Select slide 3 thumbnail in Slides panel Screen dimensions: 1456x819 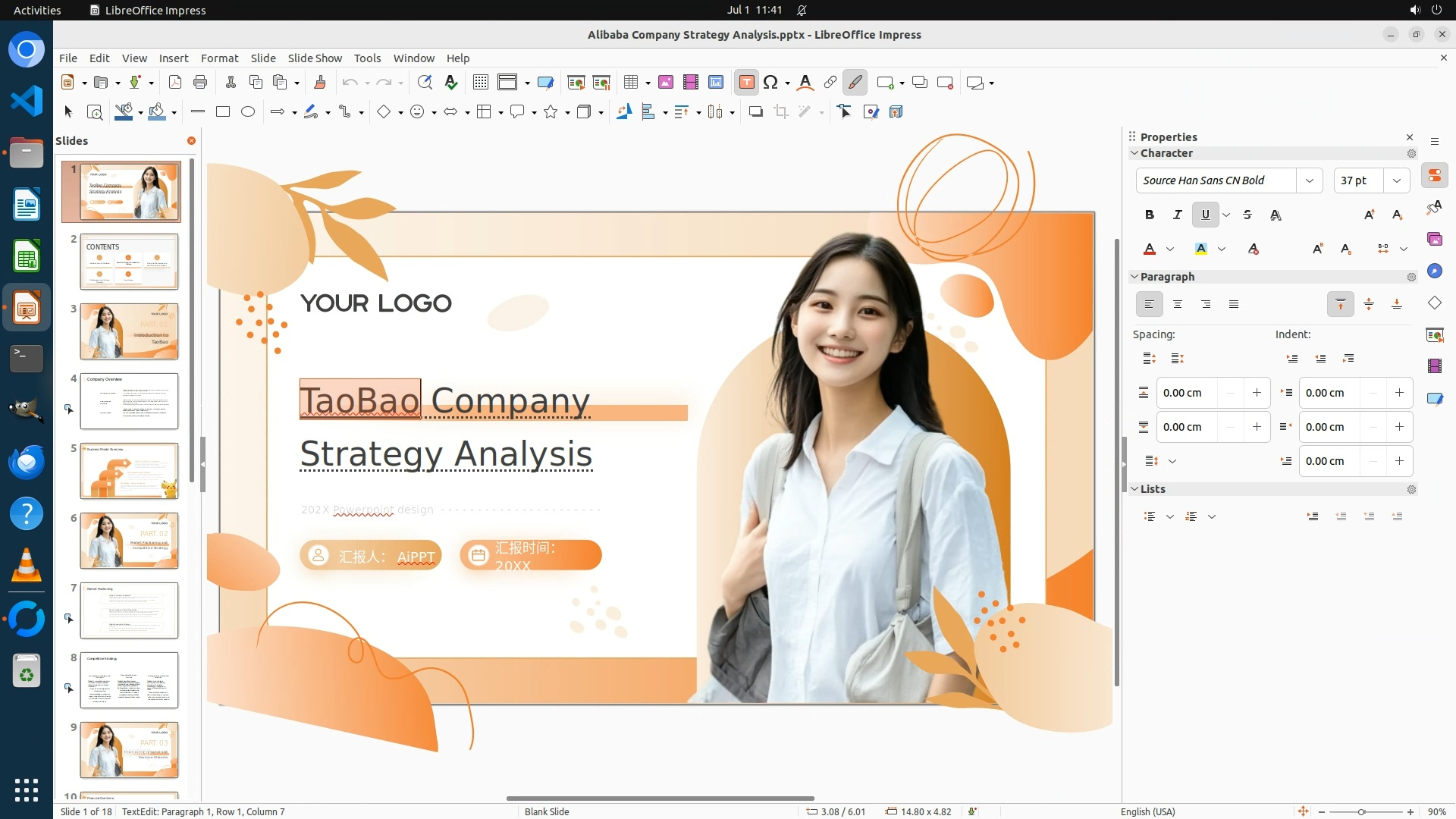(x=129, y=331)
